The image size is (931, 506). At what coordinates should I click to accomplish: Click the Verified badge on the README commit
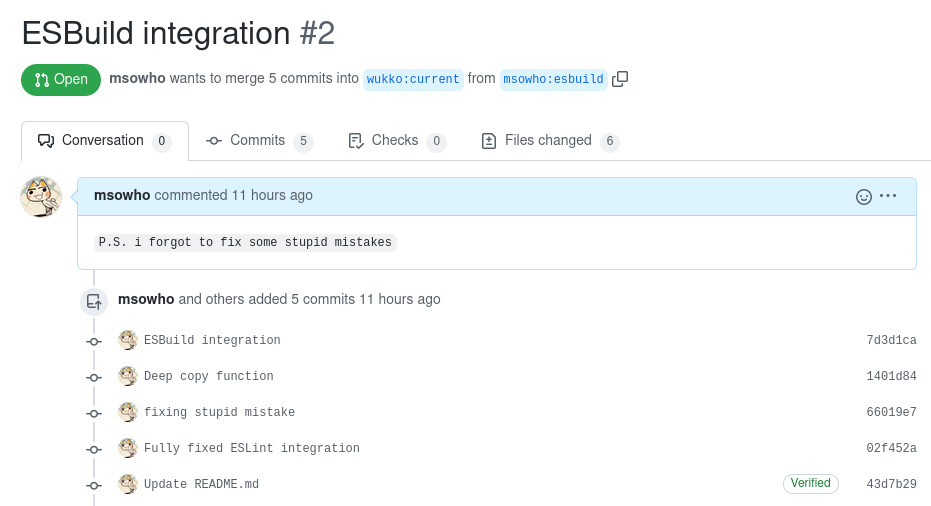tap(810, 484)
